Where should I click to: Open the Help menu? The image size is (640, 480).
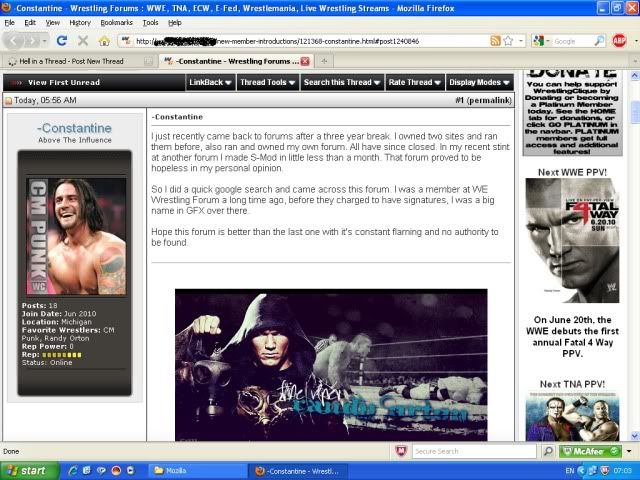click(175, 23)
